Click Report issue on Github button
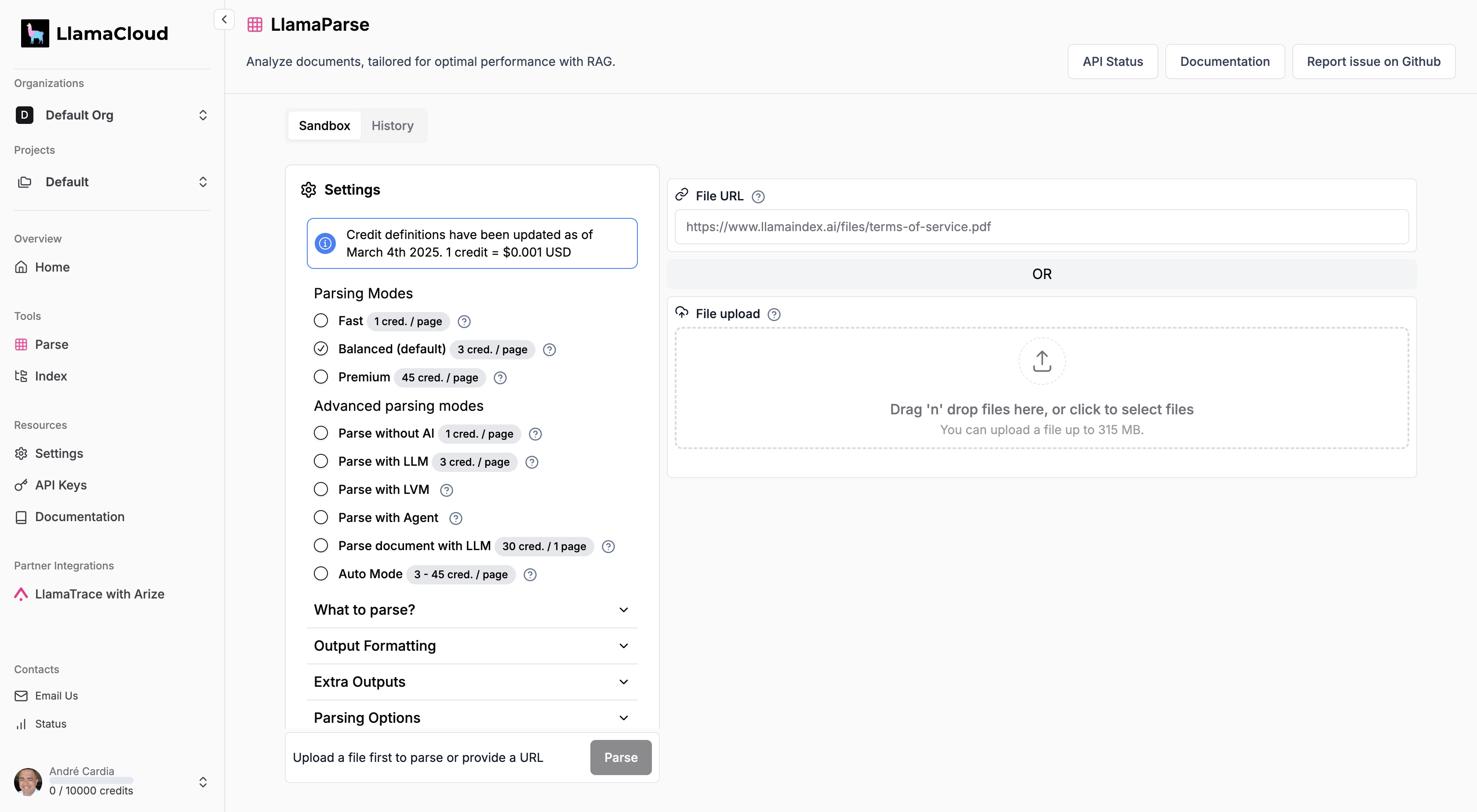Screen dimensions: 1477x812 click(1373, 62)
